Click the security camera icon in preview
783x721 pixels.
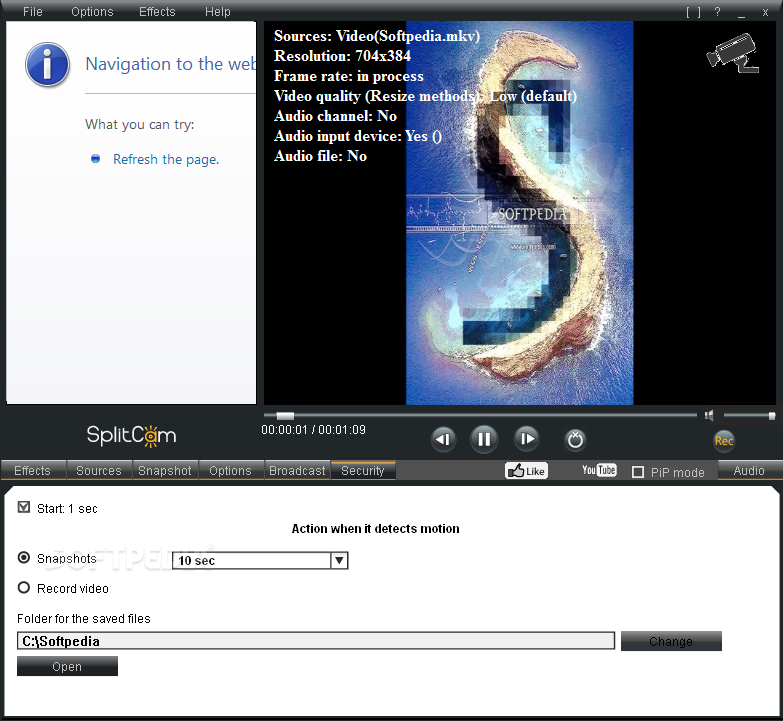pos(733,53)
